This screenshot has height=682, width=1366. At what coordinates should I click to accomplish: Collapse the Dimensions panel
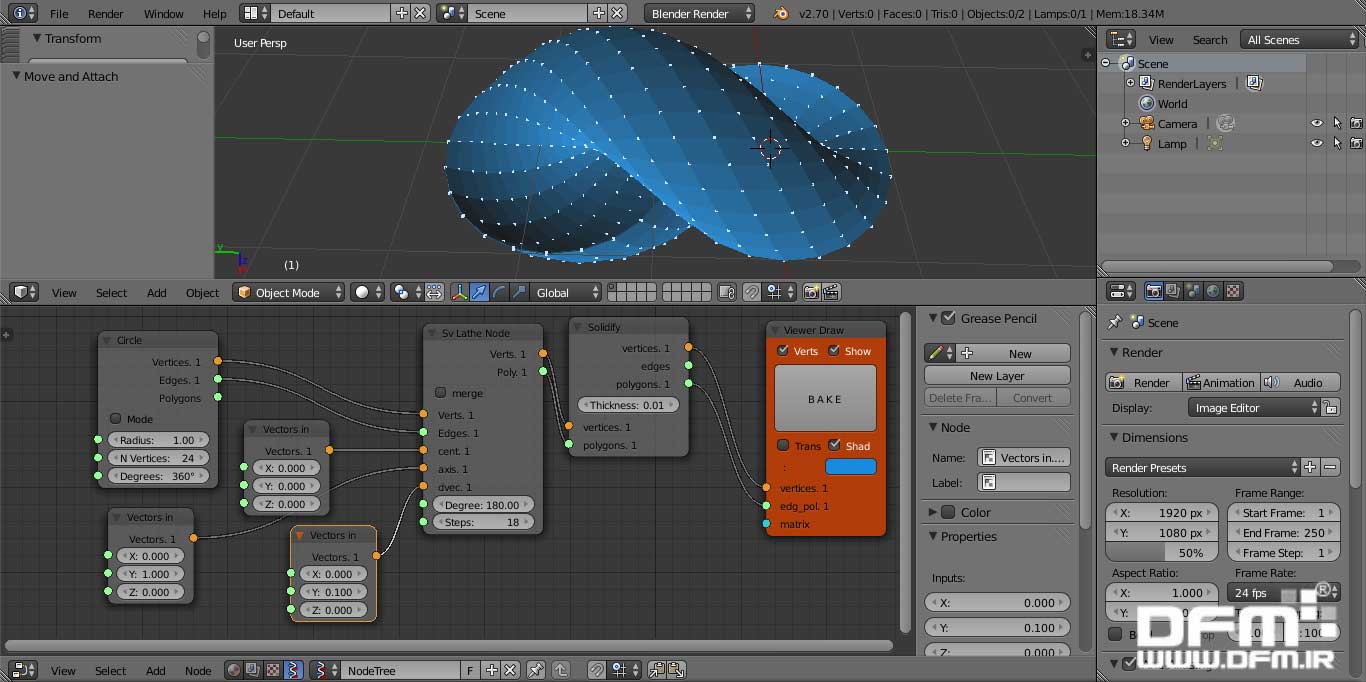point(1115,437)
